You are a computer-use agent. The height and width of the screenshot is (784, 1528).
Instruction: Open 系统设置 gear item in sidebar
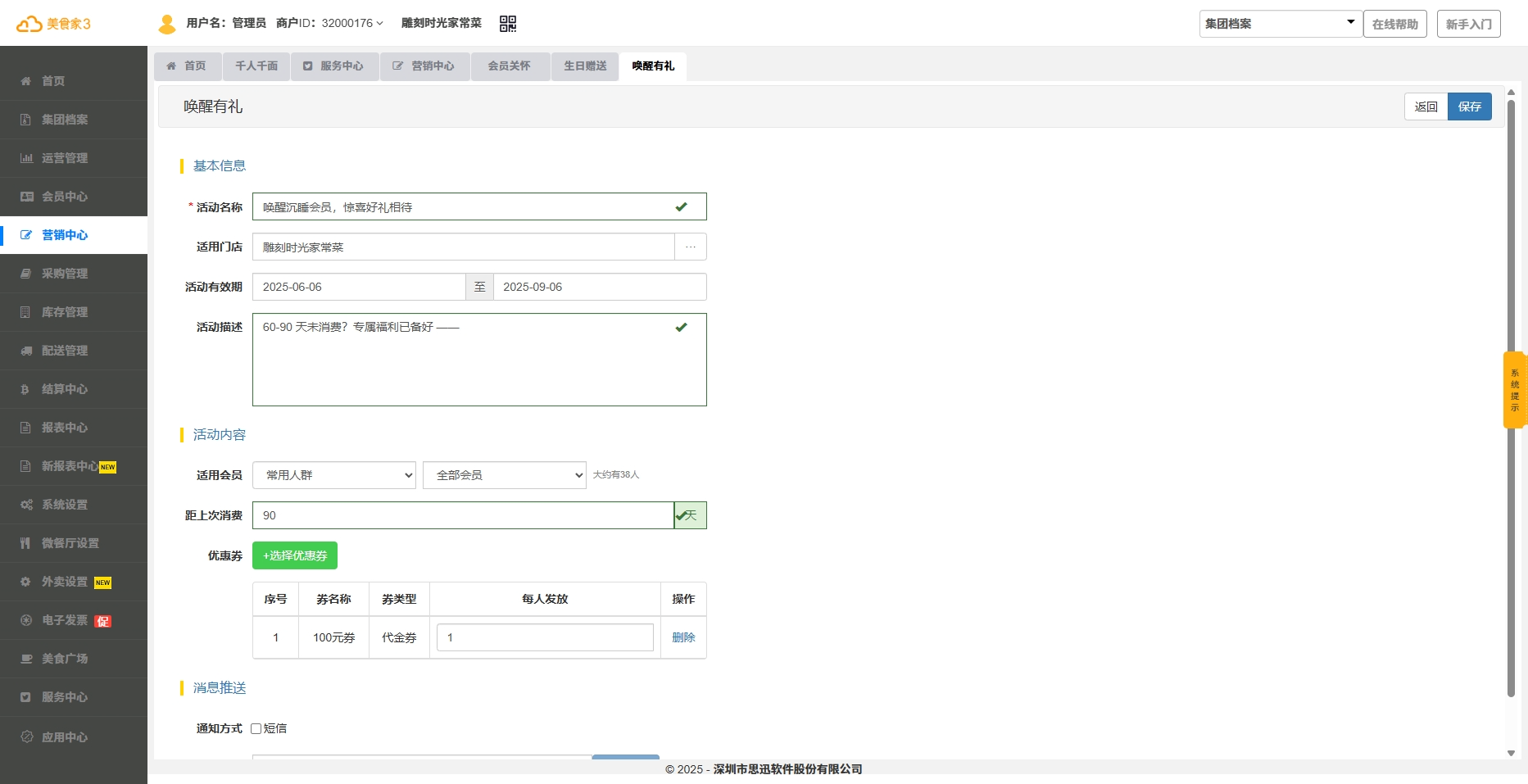(64, 505)
